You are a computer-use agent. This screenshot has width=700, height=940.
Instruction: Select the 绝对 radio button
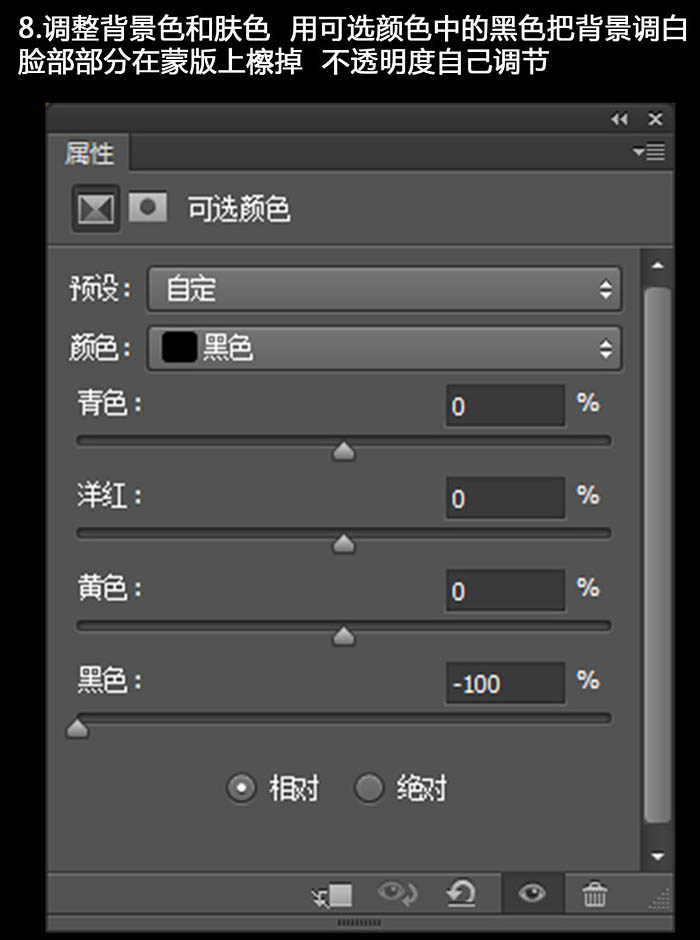[369, 788]
